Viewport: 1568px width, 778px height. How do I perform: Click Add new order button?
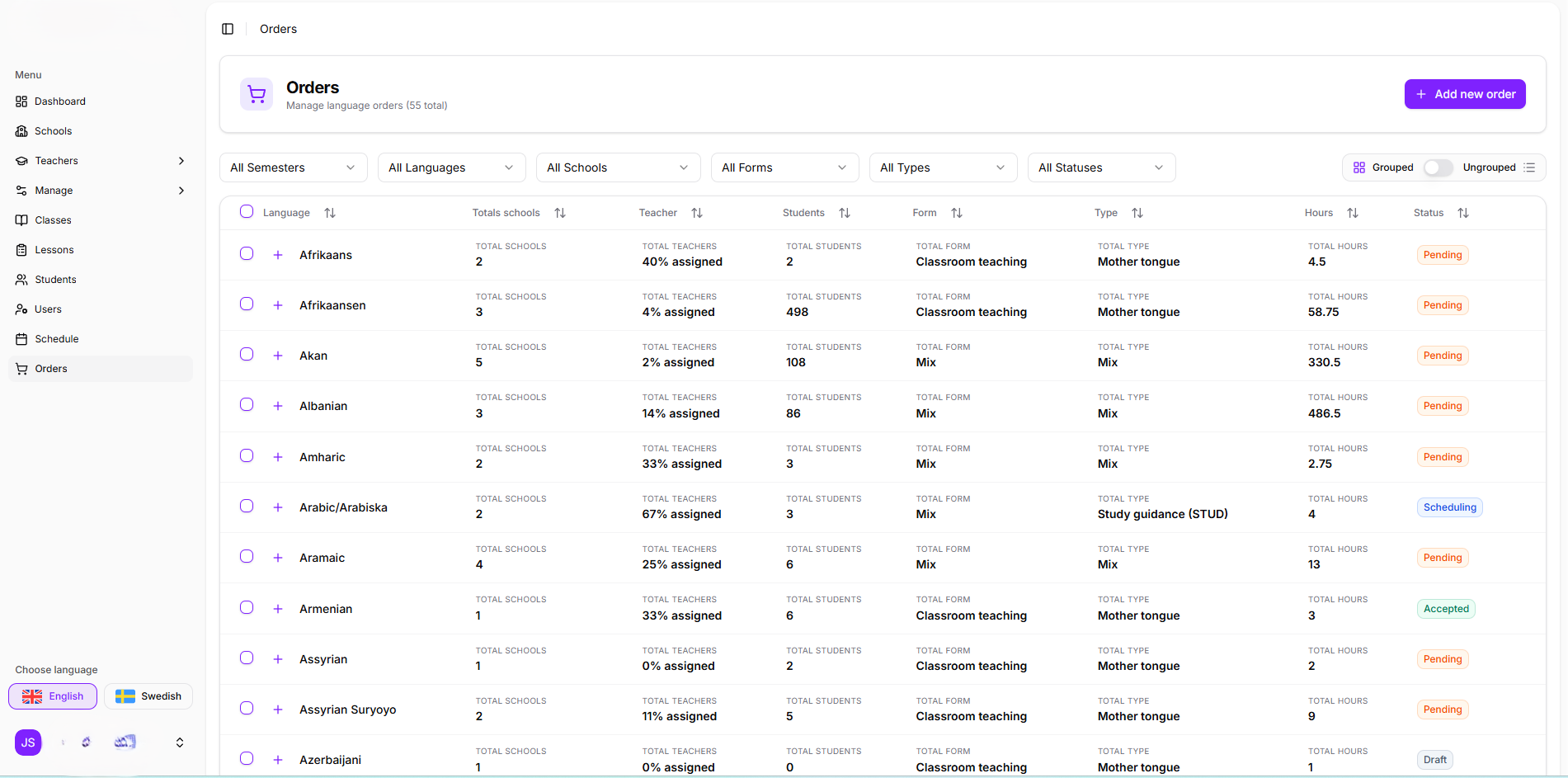tap(1465, 94)
